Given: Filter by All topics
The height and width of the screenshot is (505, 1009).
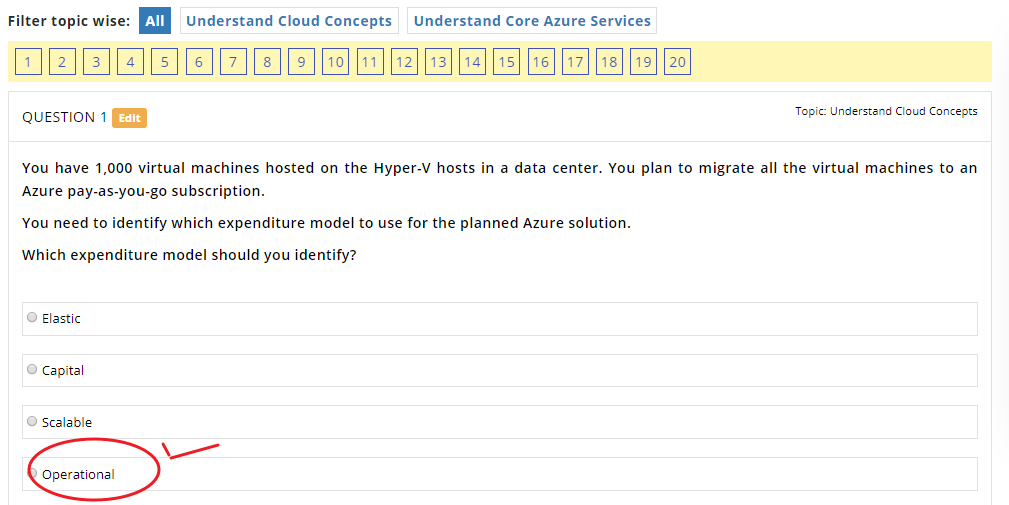Looking at the screenshot, I should (x=155, y=21).
